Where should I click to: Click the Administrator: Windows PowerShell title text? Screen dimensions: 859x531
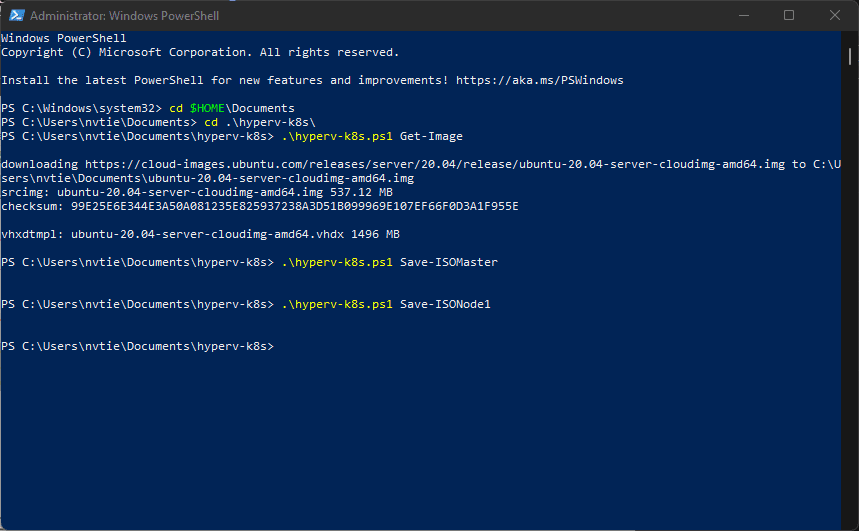point(124,16)
